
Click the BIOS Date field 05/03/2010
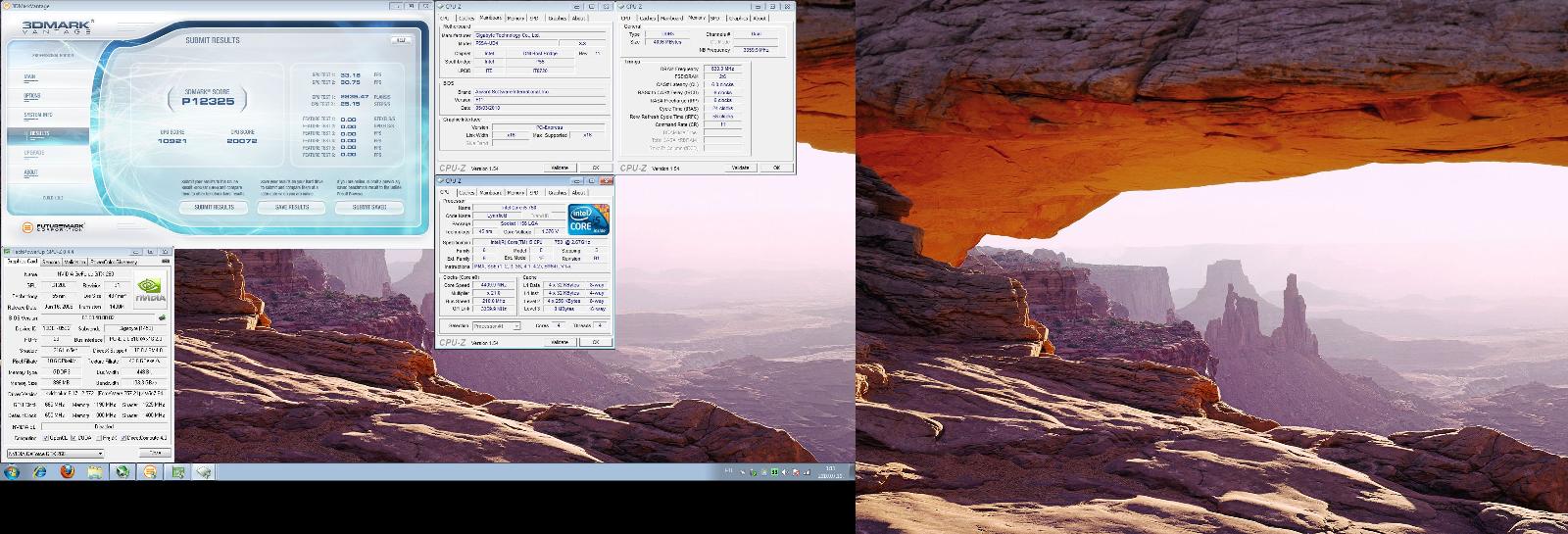coord(538,108)
